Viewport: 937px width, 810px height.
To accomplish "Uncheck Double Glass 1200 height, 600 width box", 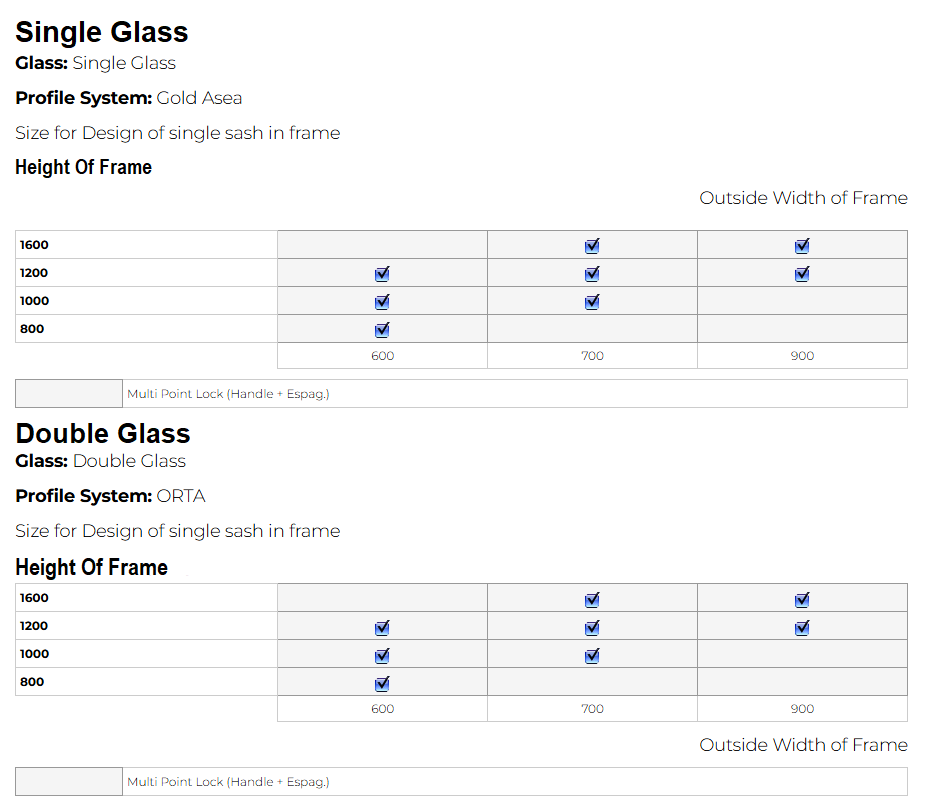I will [382, 628].
